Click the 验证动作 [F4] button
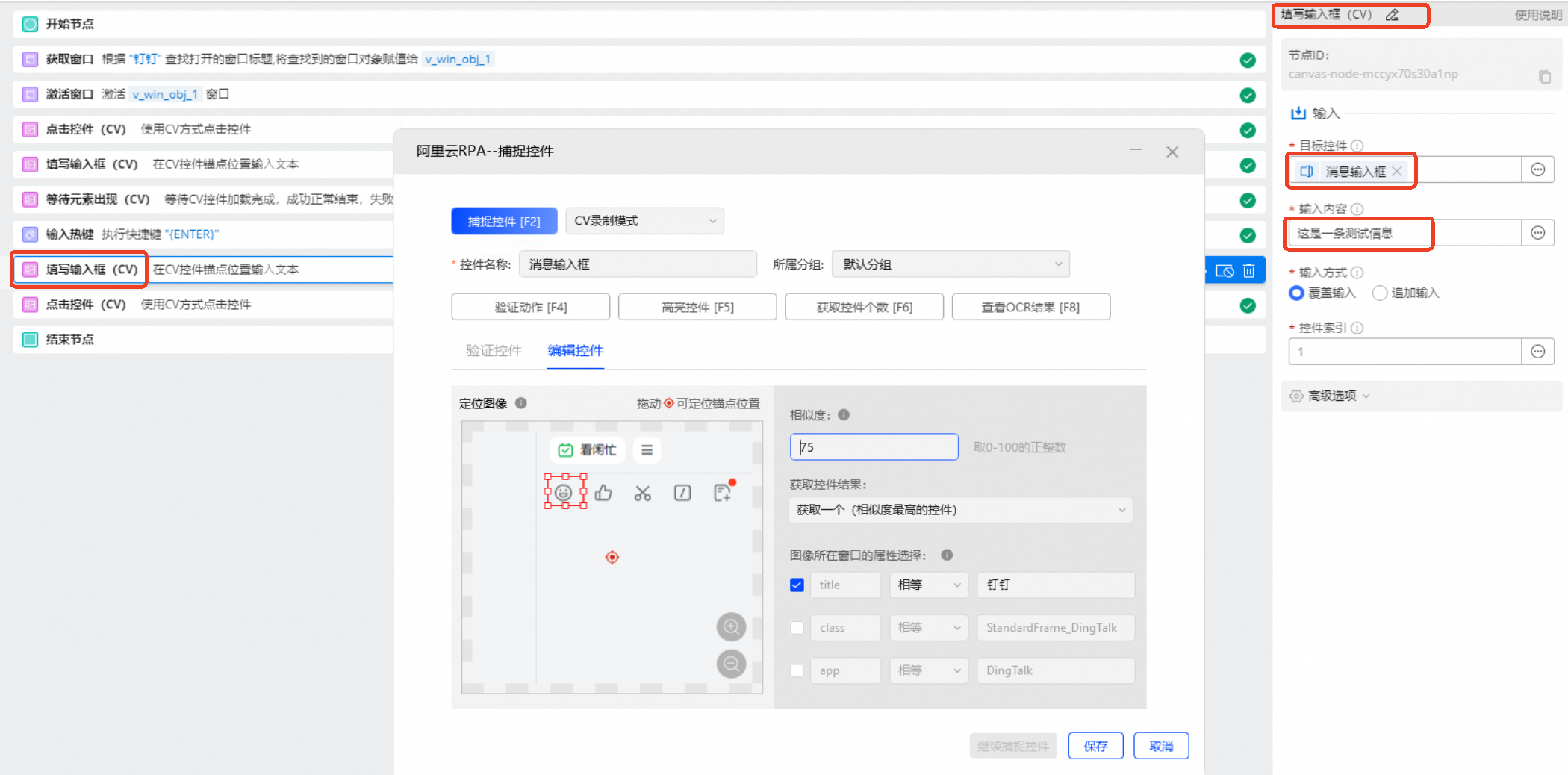 [x=531, y=307]
